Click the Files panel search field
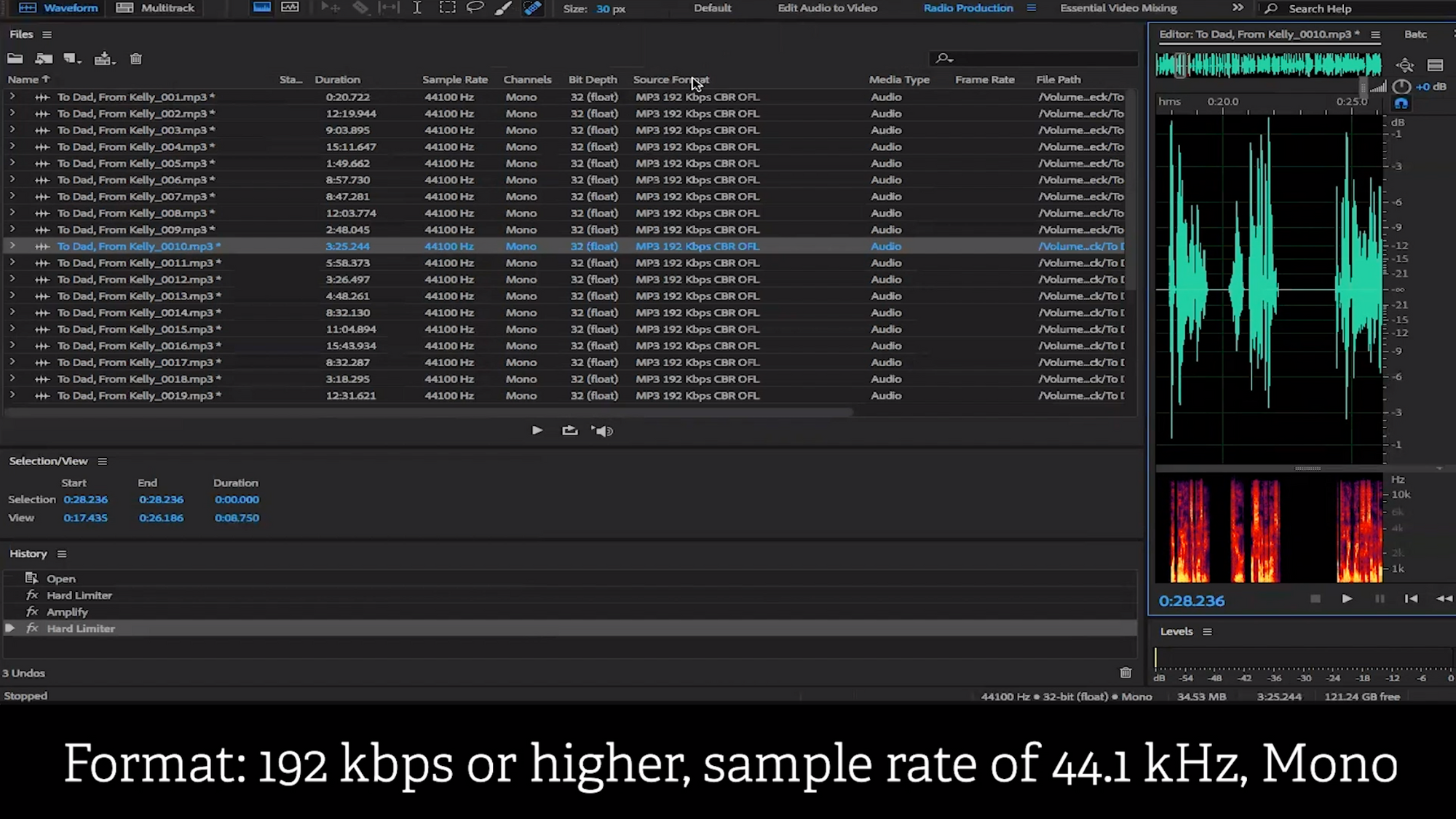Viewport: 1456px width, 819px height. point(1034,58)
